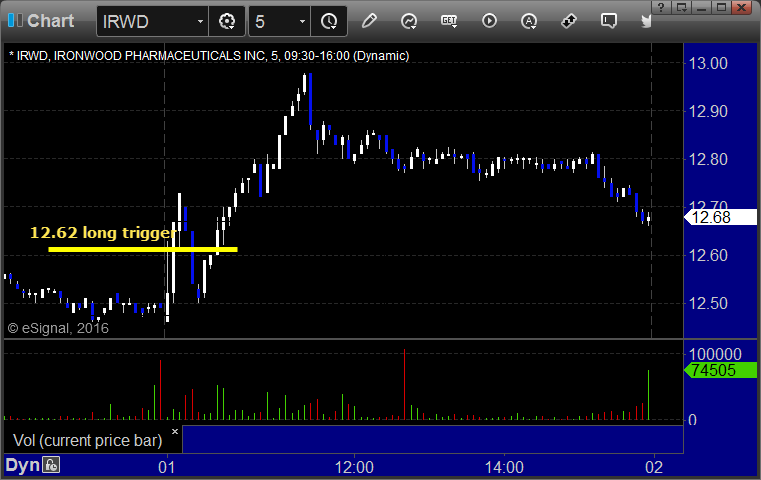Image resolution: width=761 pixels, height=480 pixels.
Task: Click the 12.60 price axis label
Action: click(708, 255)
